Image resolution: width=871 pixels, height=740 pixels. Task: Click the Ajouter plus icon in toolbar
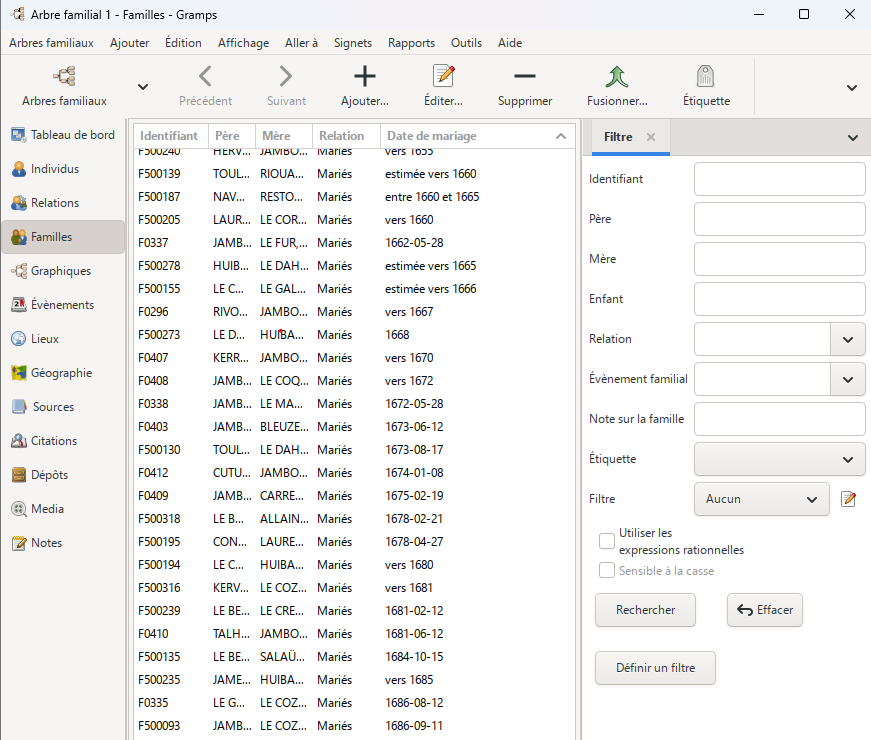point(365,77)
